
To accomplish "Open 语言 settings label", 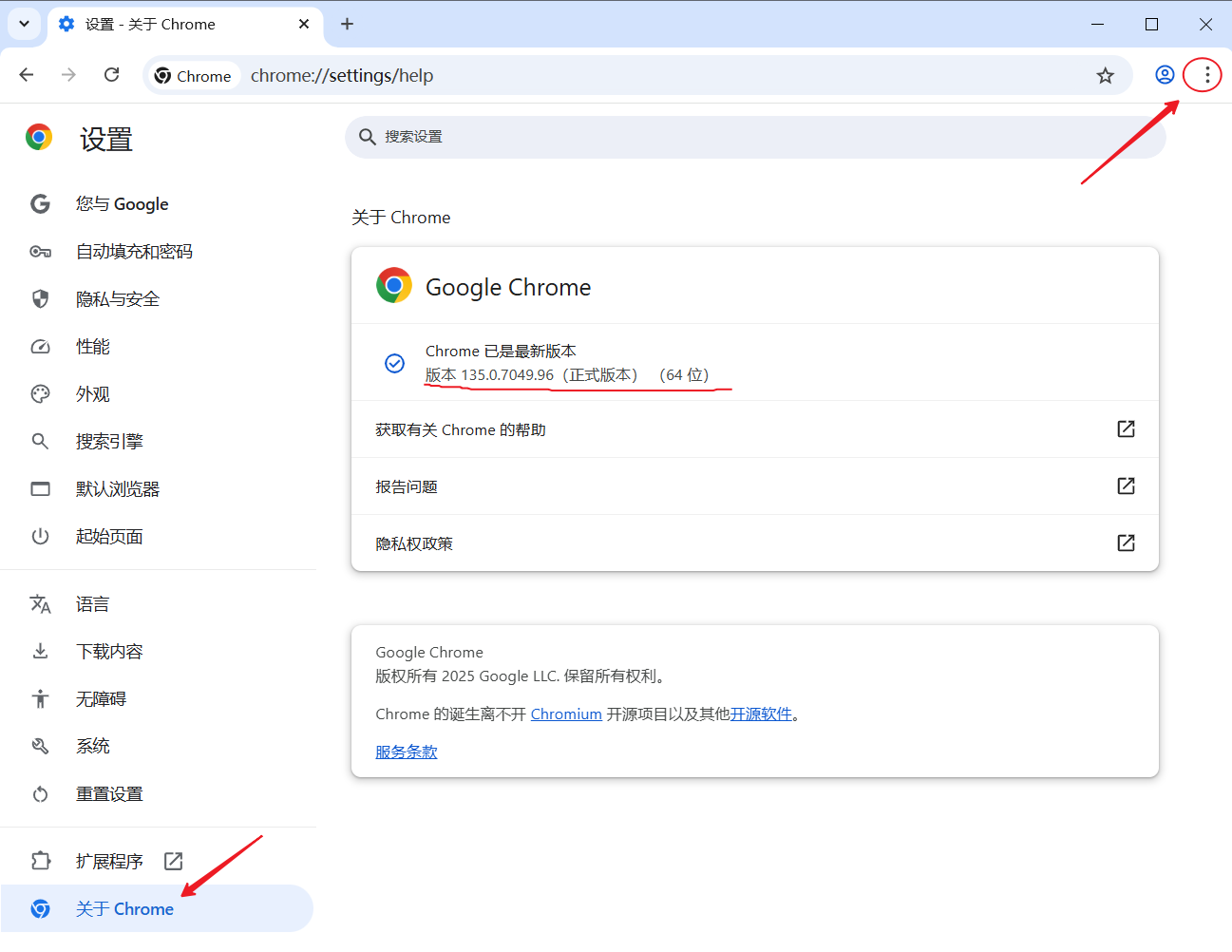I will (x=93, y=604).
